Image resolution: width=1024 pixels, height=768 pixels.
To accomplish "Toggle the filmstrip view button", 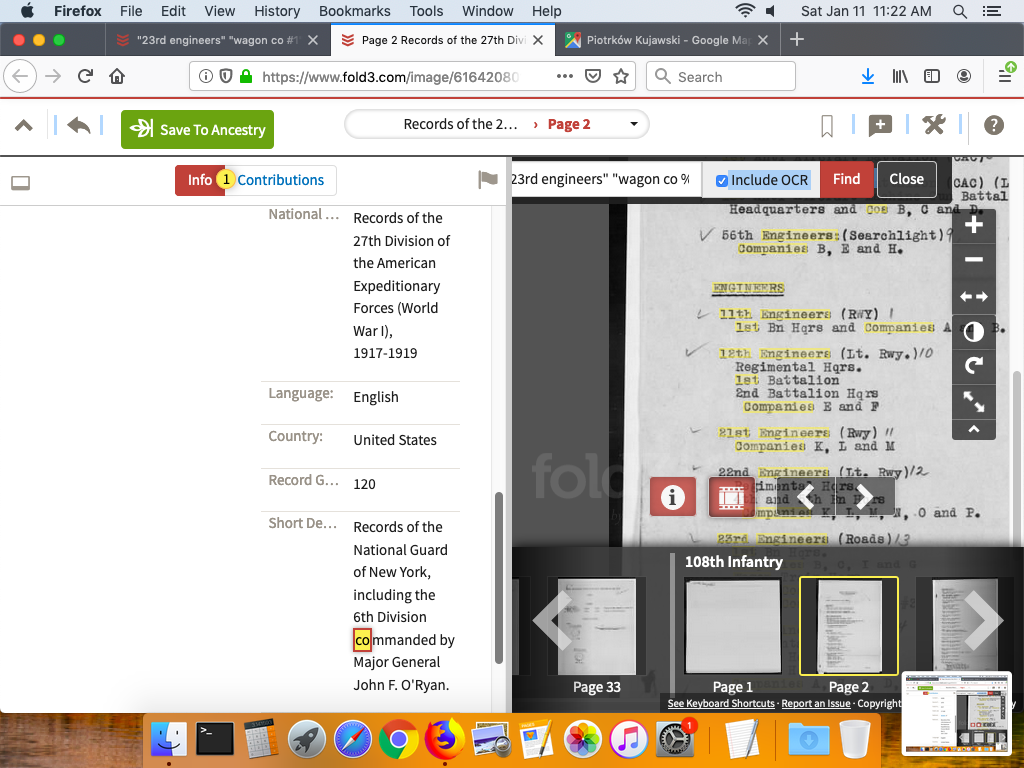I will [x=731, y=497].
